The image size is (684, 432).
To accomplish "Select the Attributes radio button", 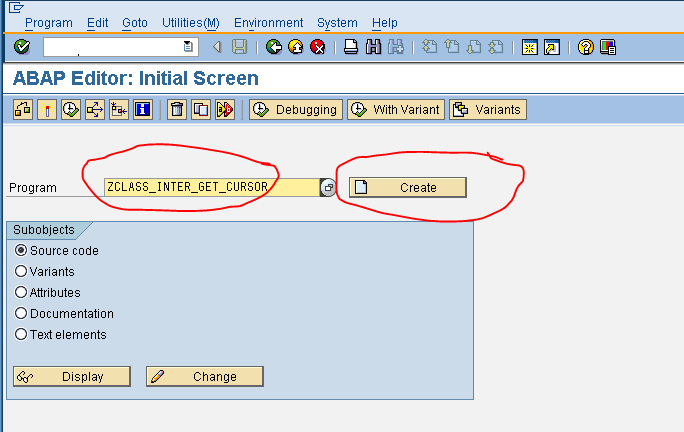I will 21,292.
